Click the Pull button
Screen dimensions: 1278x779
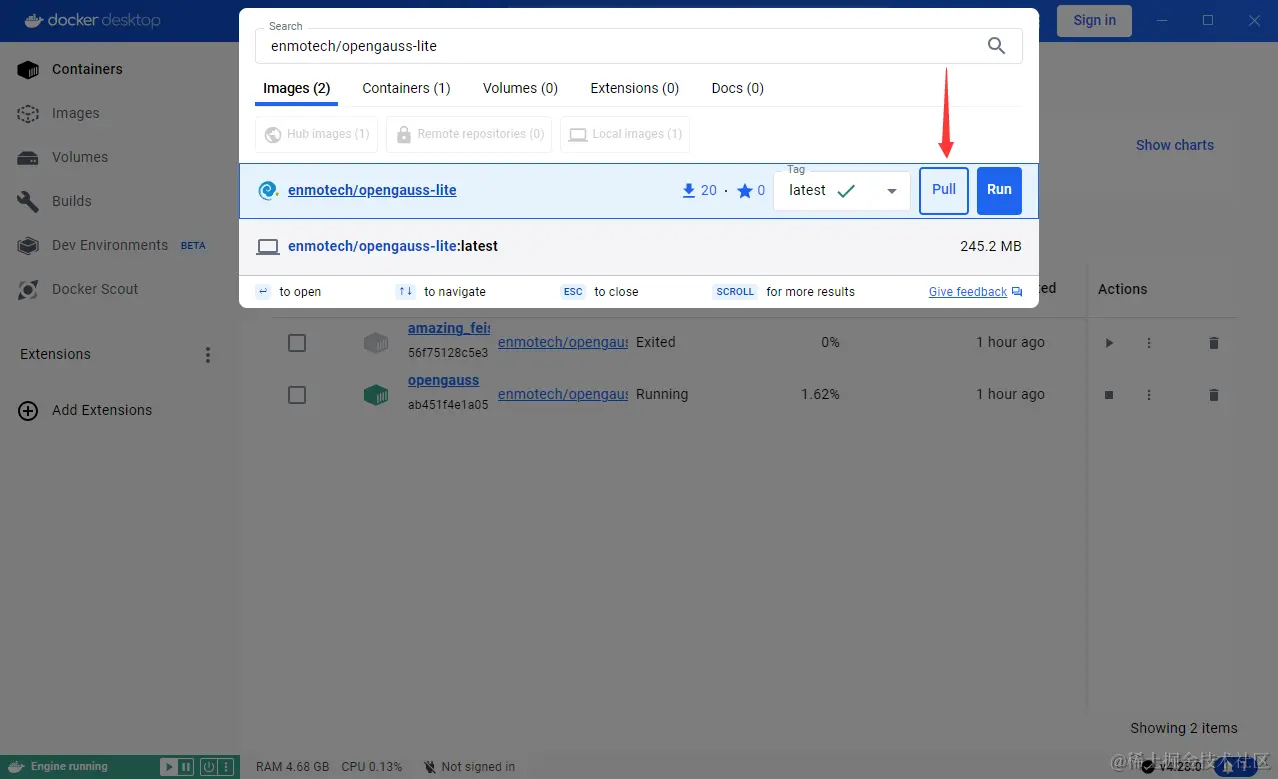[x=944, y=190]
